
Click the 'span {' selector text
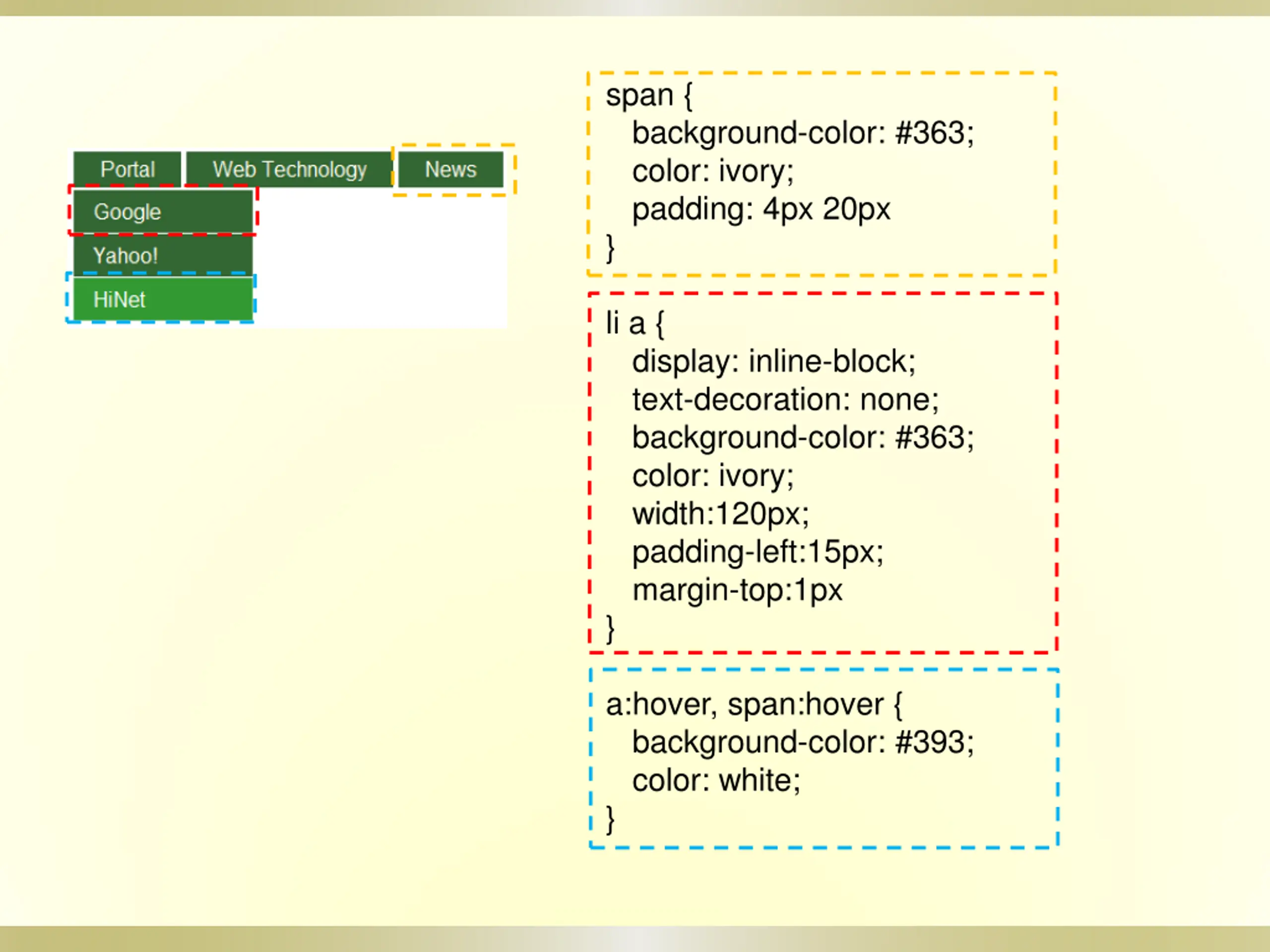649,95
